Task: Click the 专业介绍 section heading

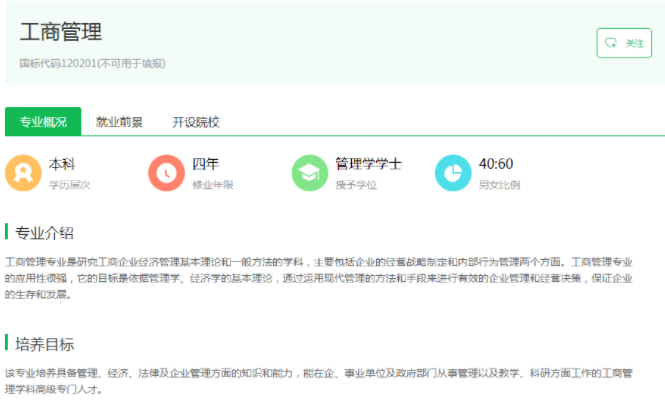Action: tap(45, 233)
